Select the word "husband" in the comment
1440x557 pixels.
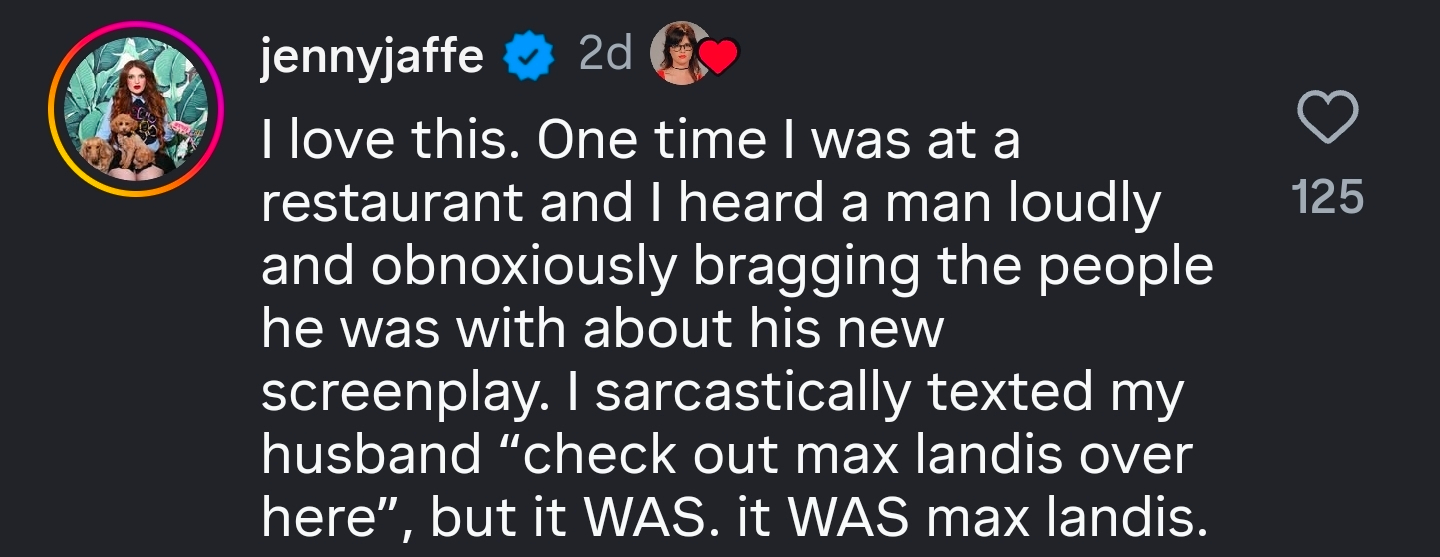click(371, 456)
